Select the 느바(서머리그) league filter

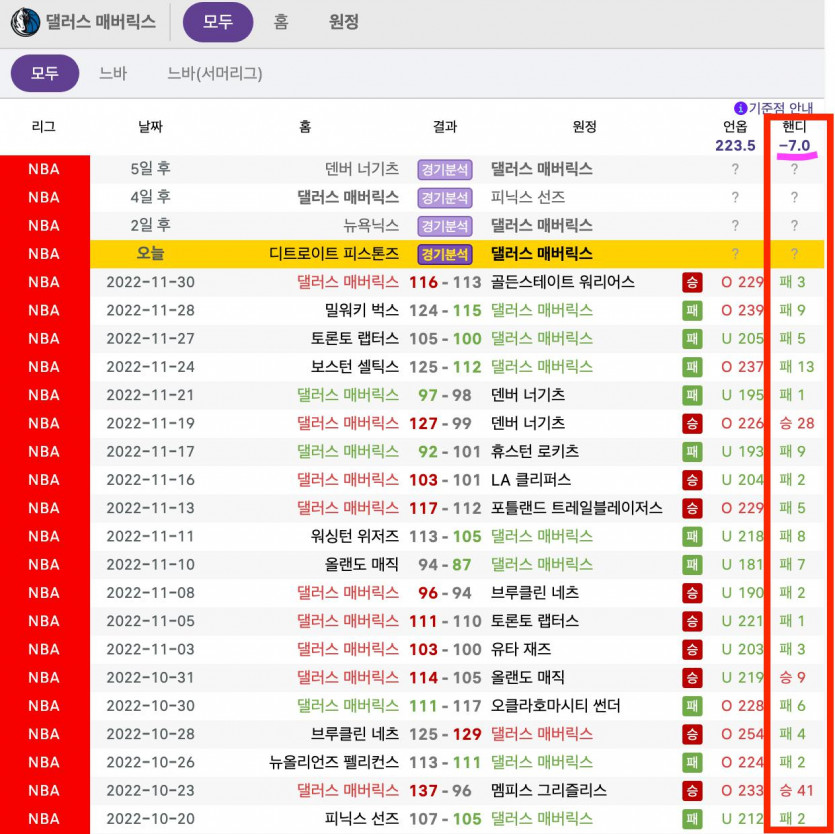(x=215, y=73)
